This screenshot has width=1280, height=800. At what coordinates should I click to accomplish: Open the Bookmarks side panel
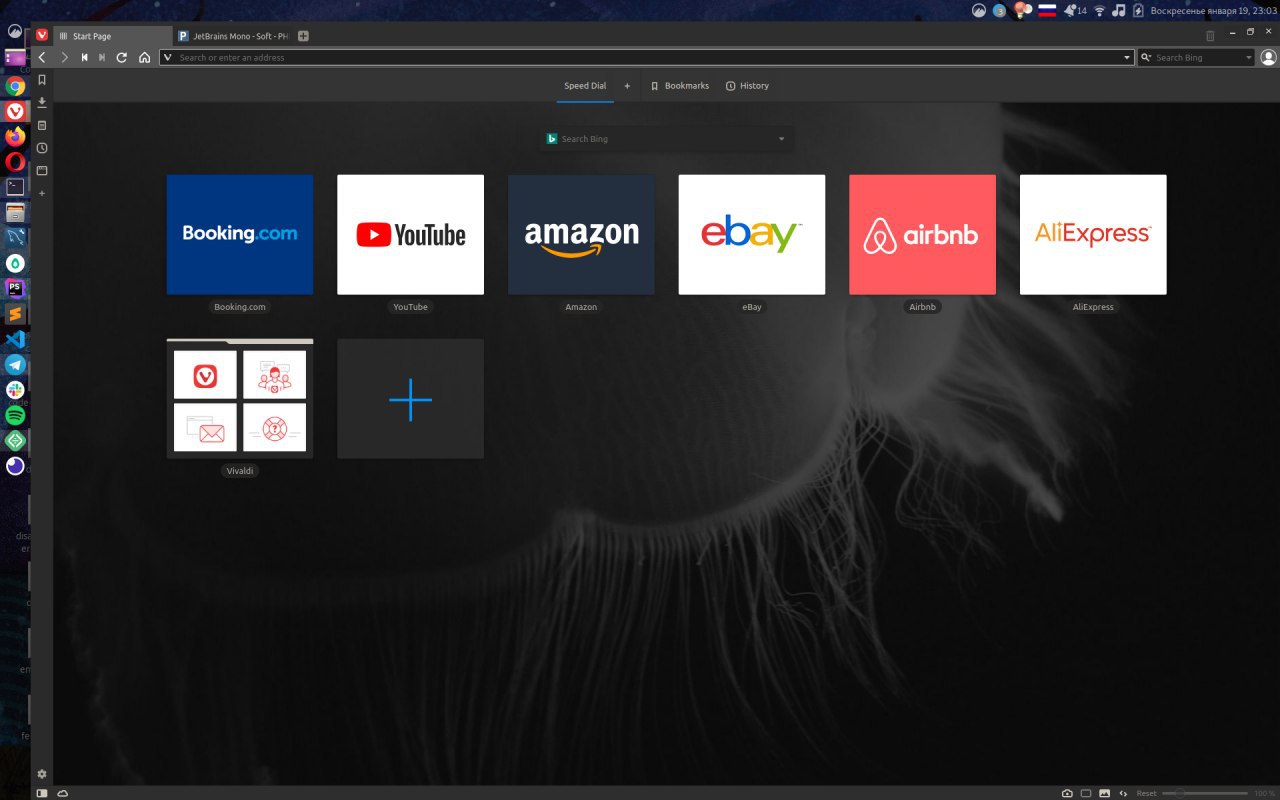point(42,79)
